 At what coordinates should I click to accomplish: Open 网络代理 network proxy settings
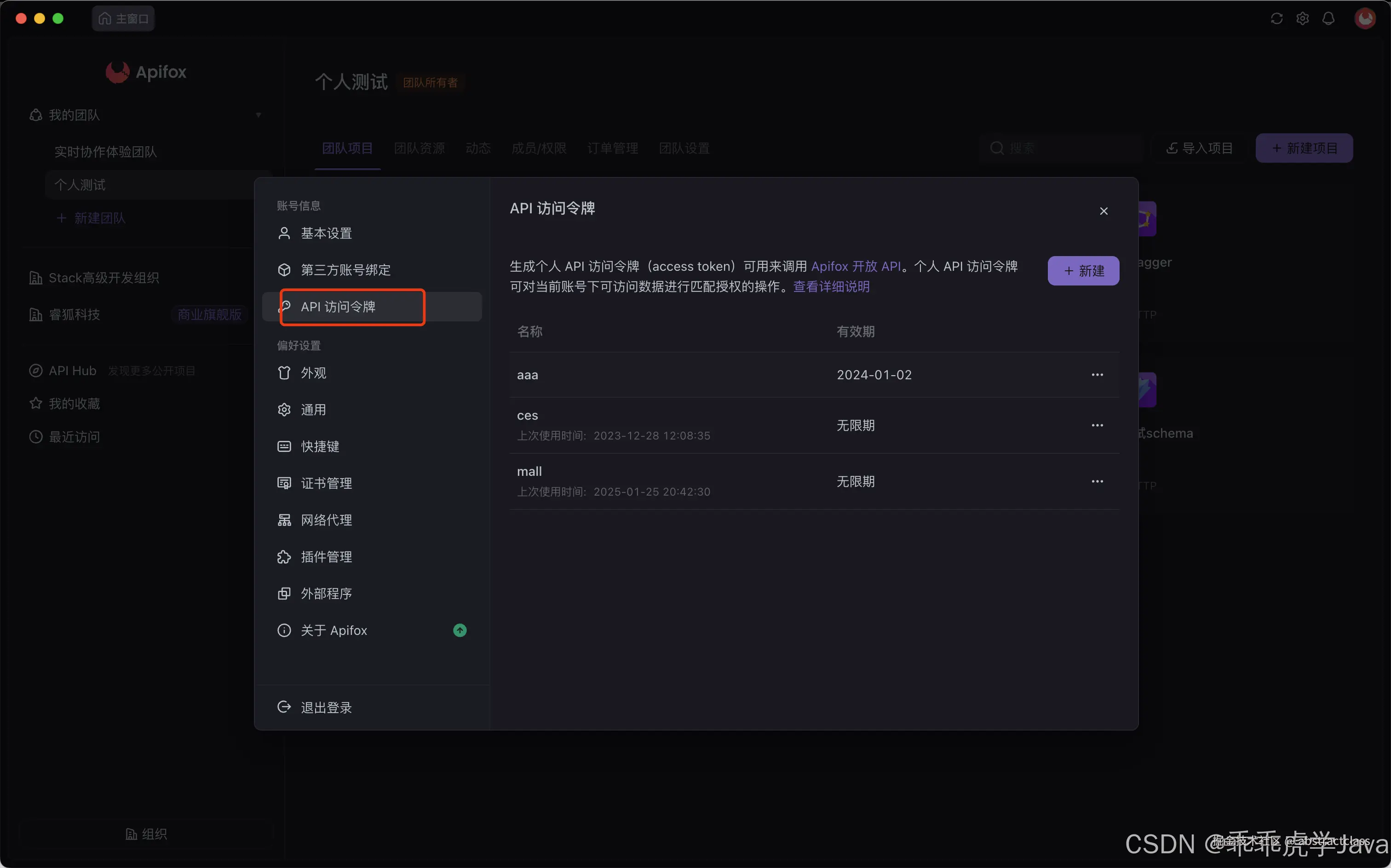pos(327,520)
